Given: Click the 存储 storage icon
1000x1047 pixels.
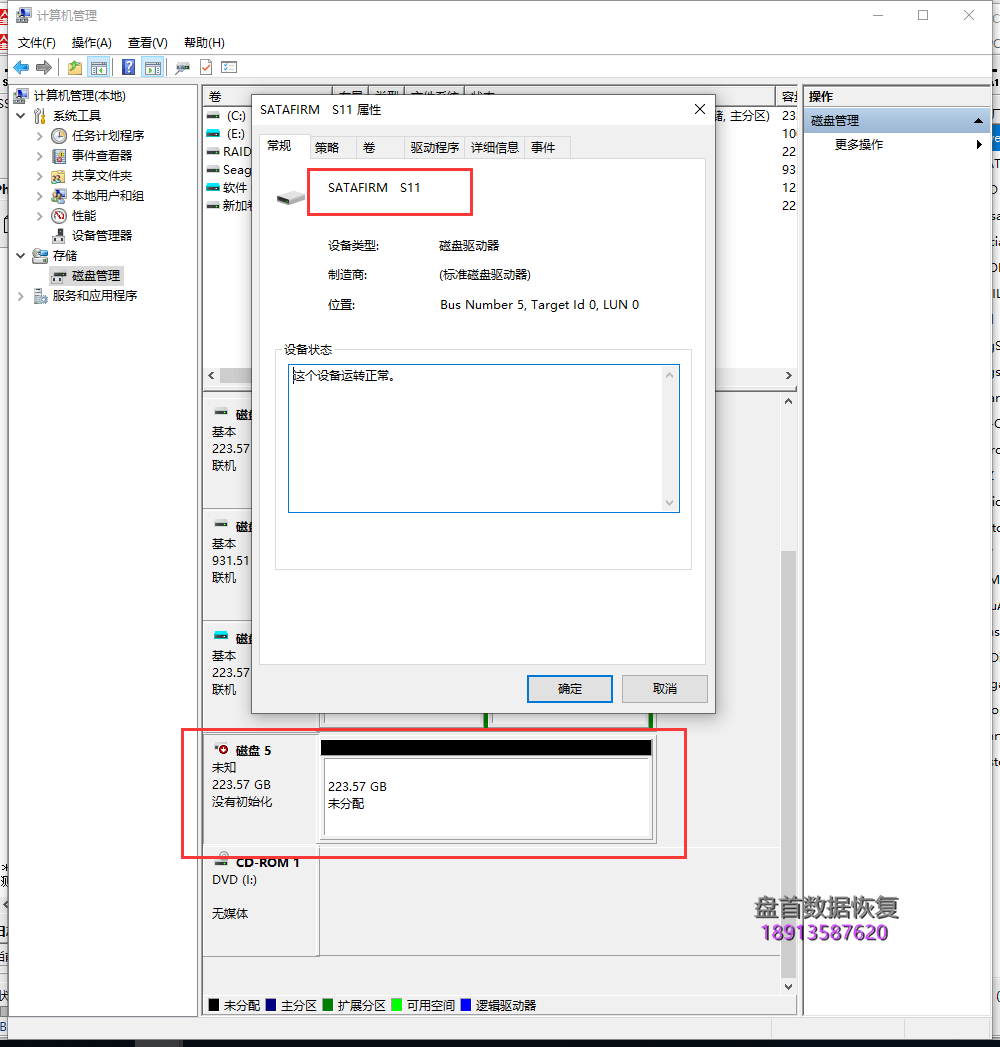Looking at the screenshot, I should click(x=41, y=256).
